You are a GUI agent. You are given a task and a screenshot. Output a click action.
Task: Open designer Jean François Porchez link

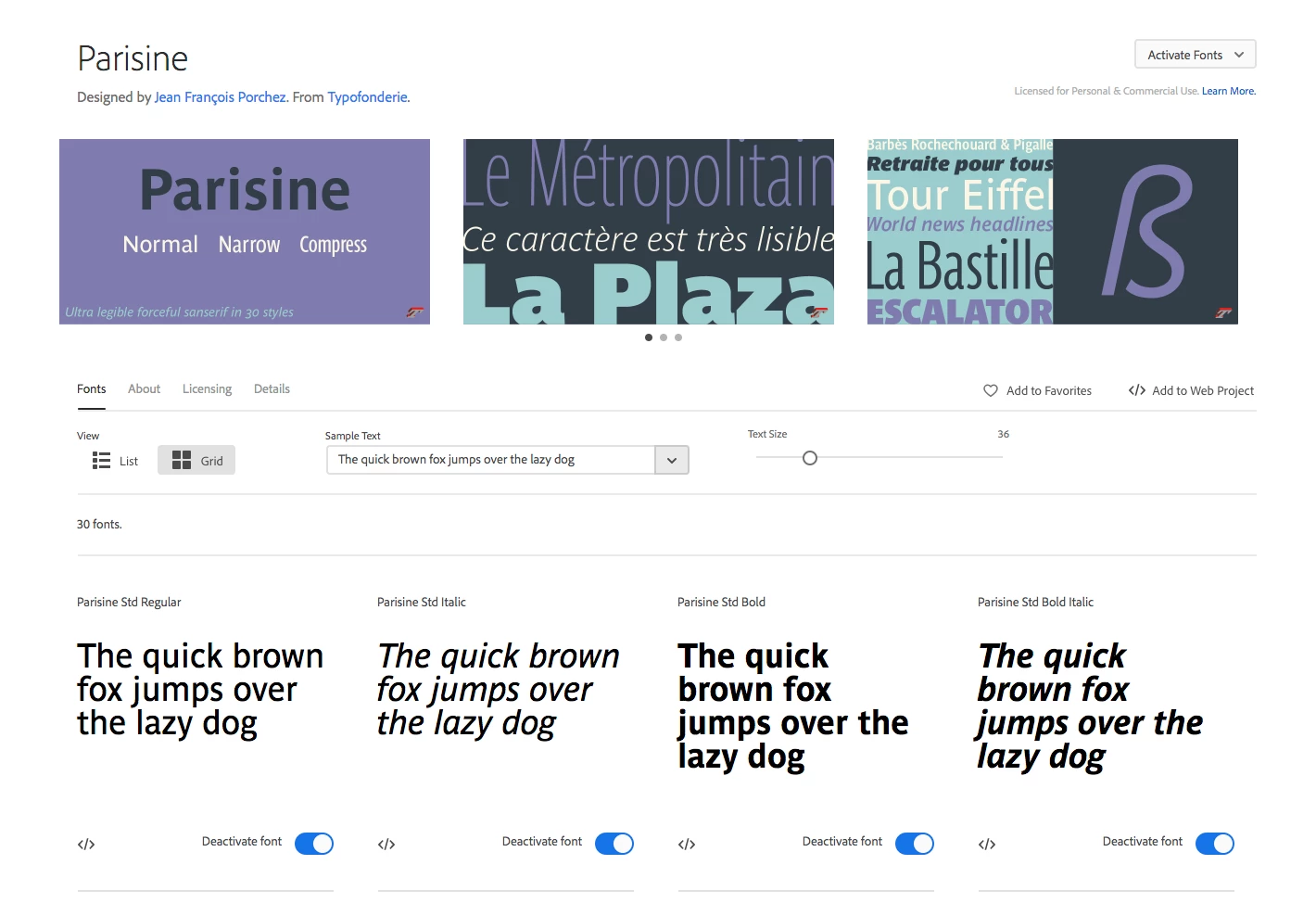(221, 97)
